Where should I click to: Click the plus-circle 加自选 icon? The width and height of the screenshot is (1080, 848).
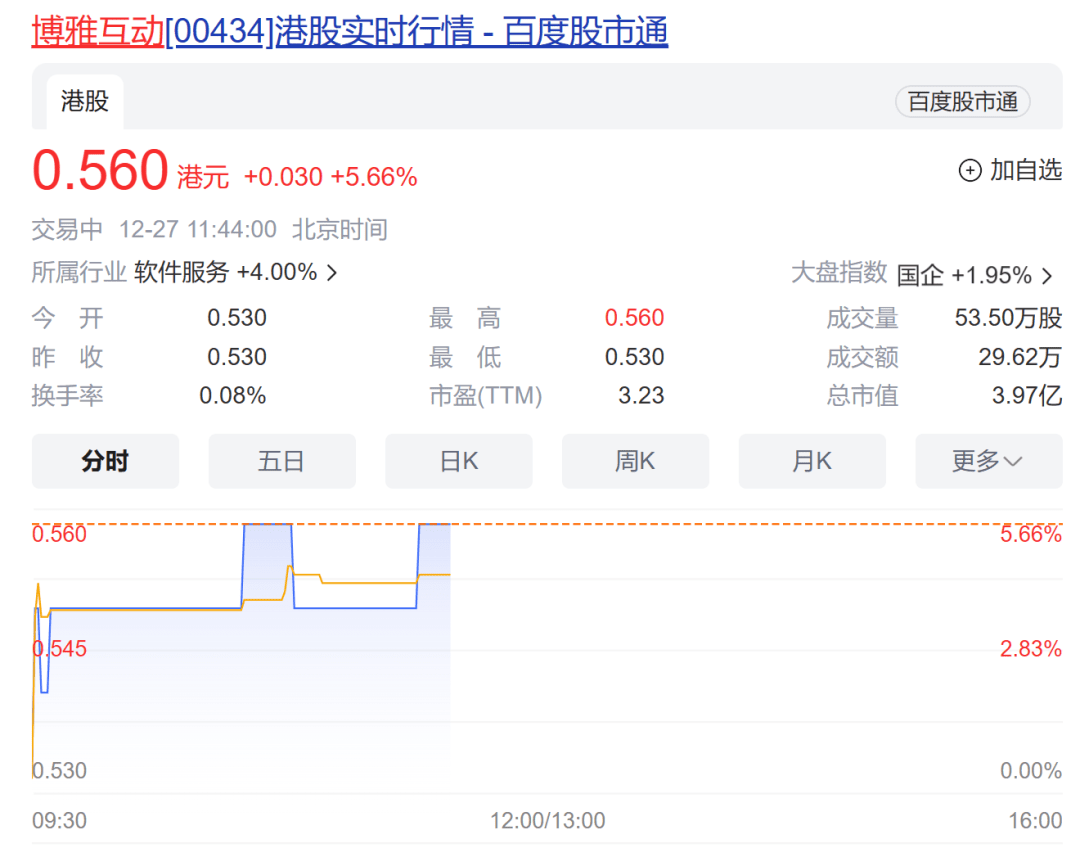click(x=970, y=170)
